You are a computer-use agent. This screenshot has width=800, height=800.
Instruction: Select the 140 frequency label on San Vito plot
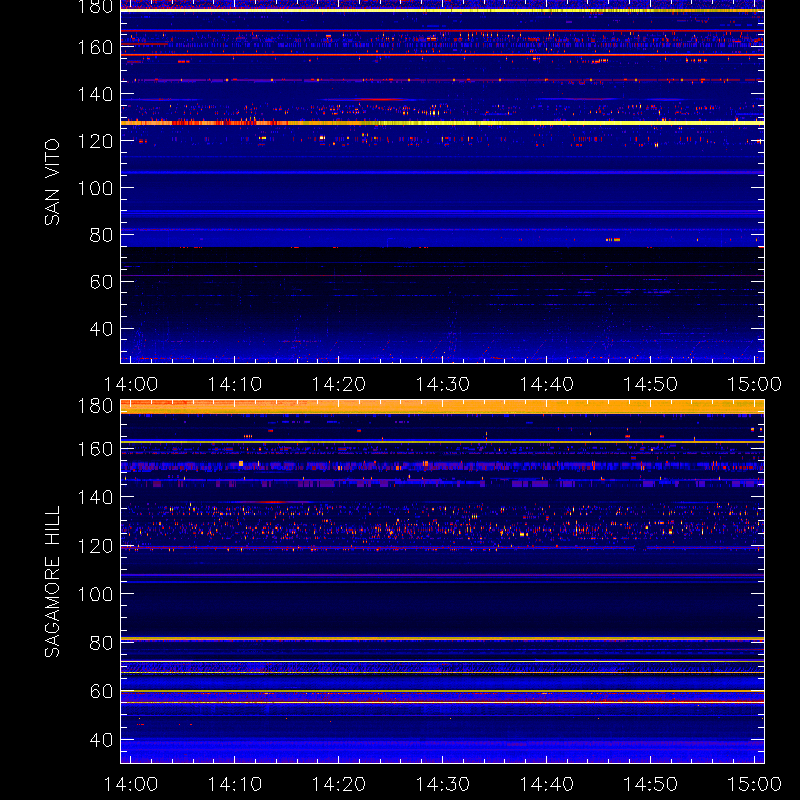click(x=95, y=94)
